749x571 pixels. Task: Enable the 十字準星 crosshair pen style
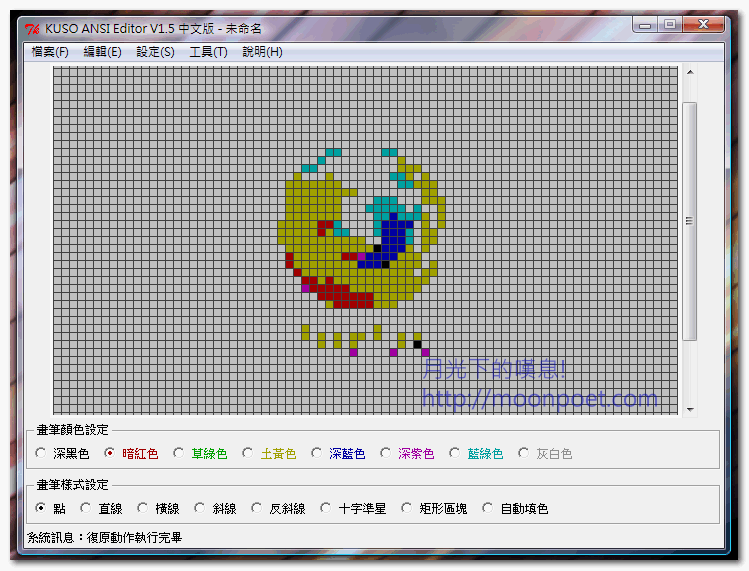tap(326, 508)
